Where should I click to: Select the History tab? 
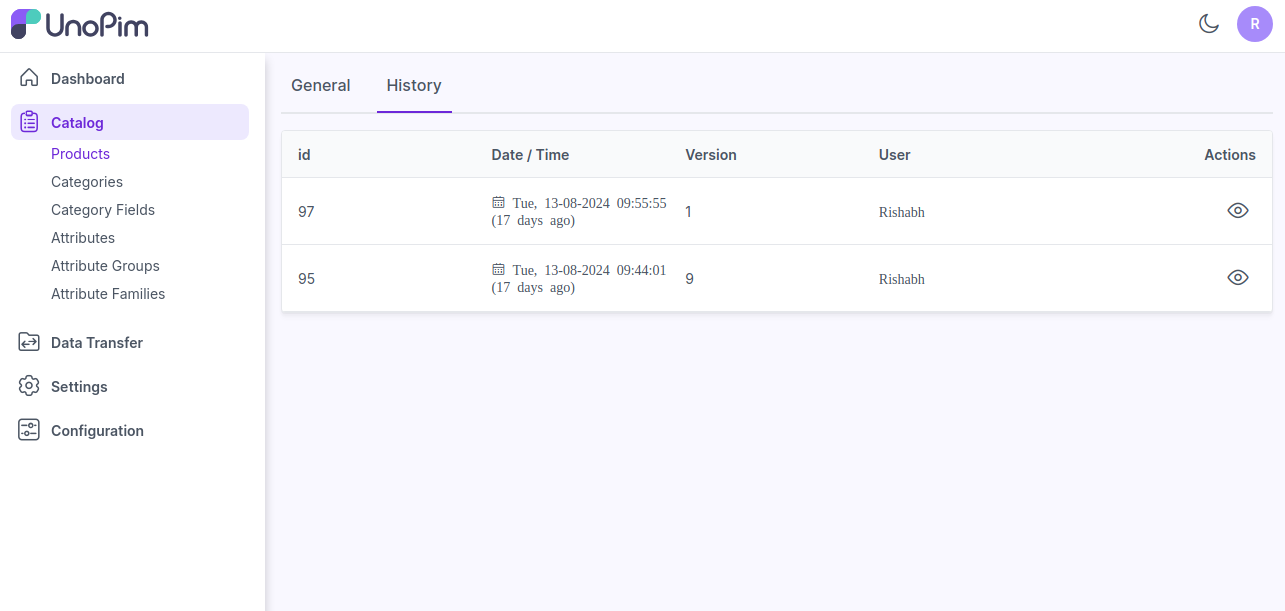pos(414,85)
